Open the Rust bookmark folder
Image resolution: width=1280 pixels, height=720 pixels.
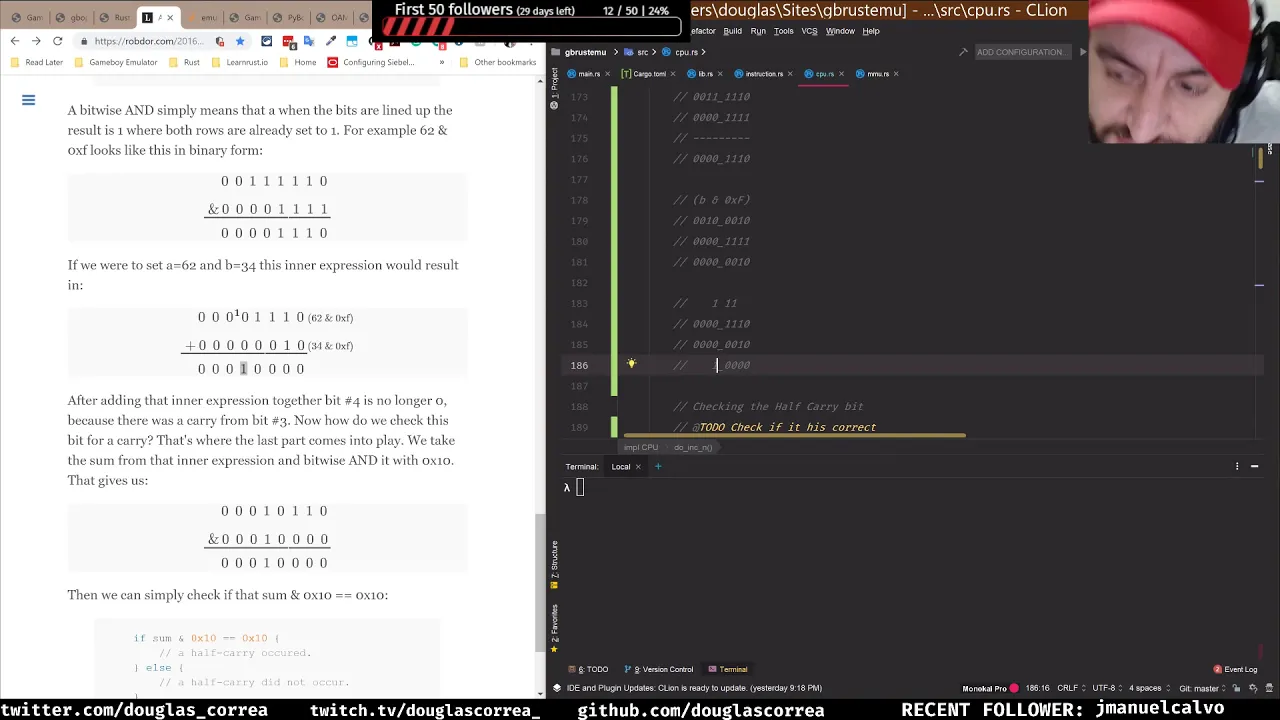[x=184, y=62]
